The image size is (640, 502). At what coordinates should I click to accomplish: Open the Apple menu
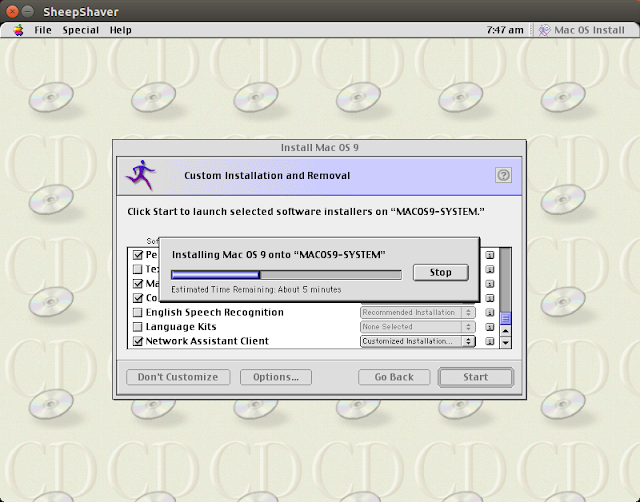pos(18,30)
